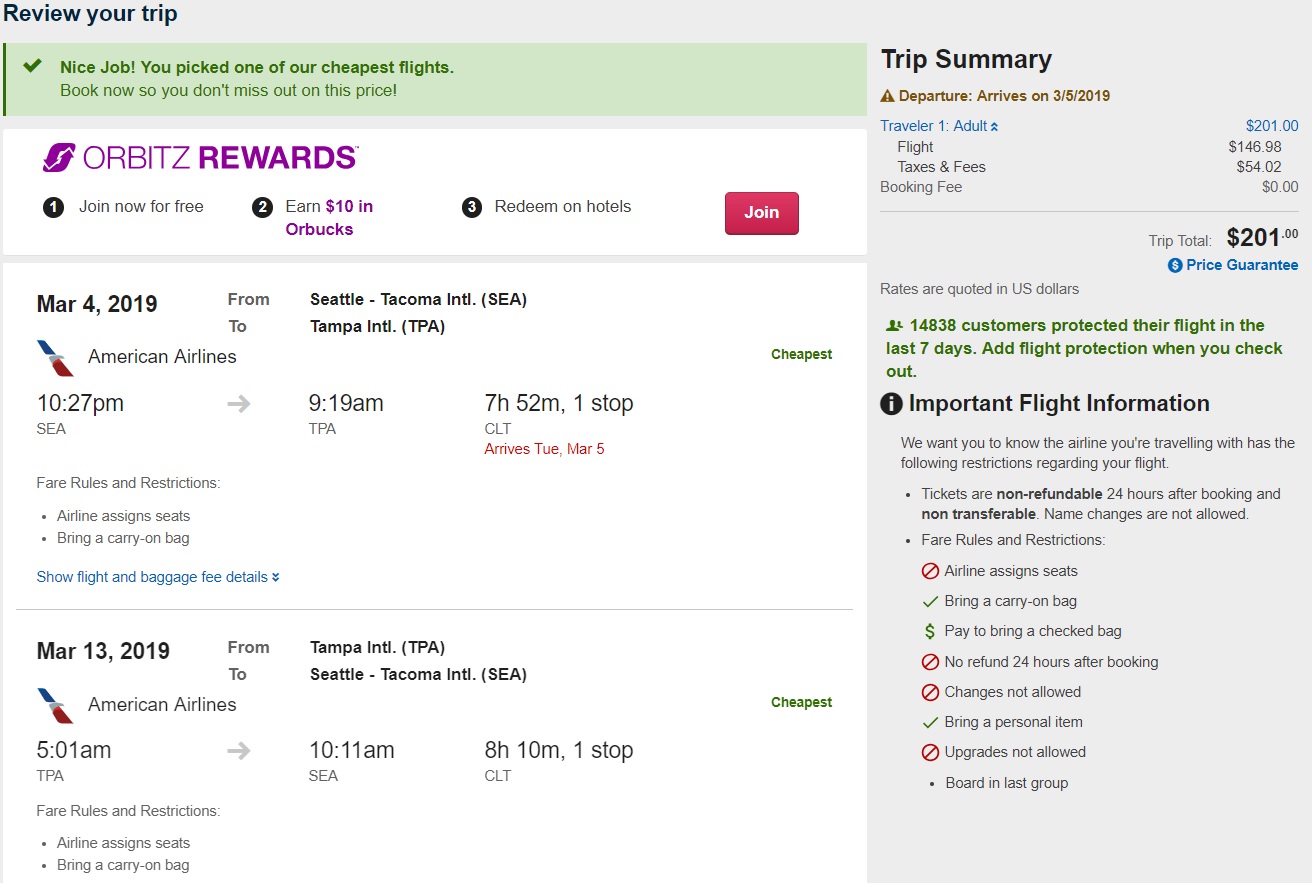Click the $201.00 traveler price link
The height and width of the screenshot is (883, 1312).
point(1272,126)
